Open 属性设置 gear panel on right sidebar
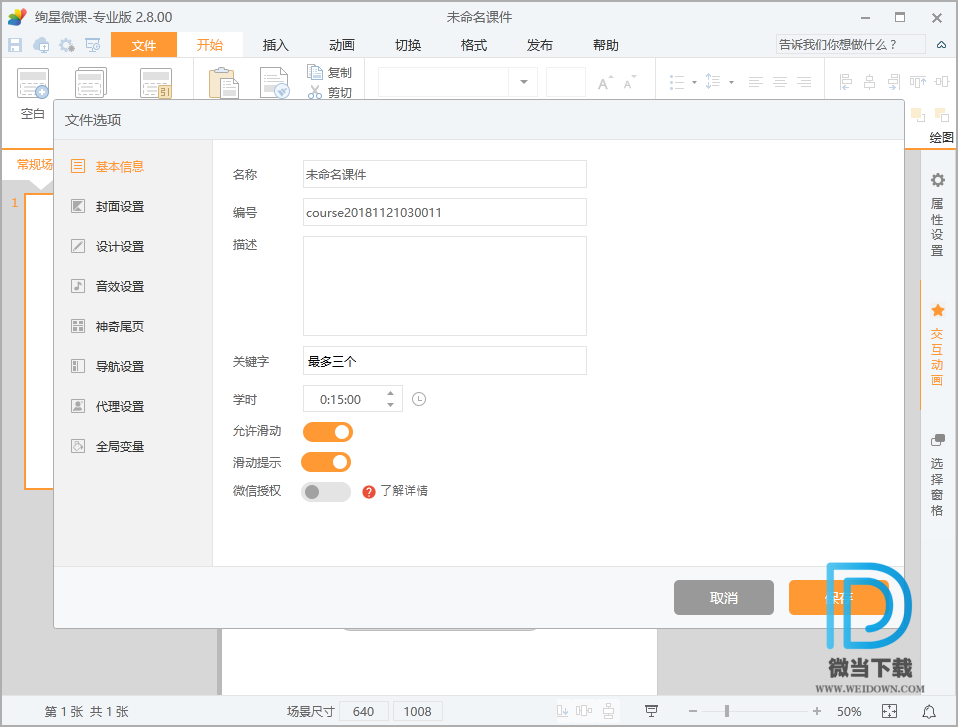Viewport: 958px width, 727px height. (x=937, y=214)
